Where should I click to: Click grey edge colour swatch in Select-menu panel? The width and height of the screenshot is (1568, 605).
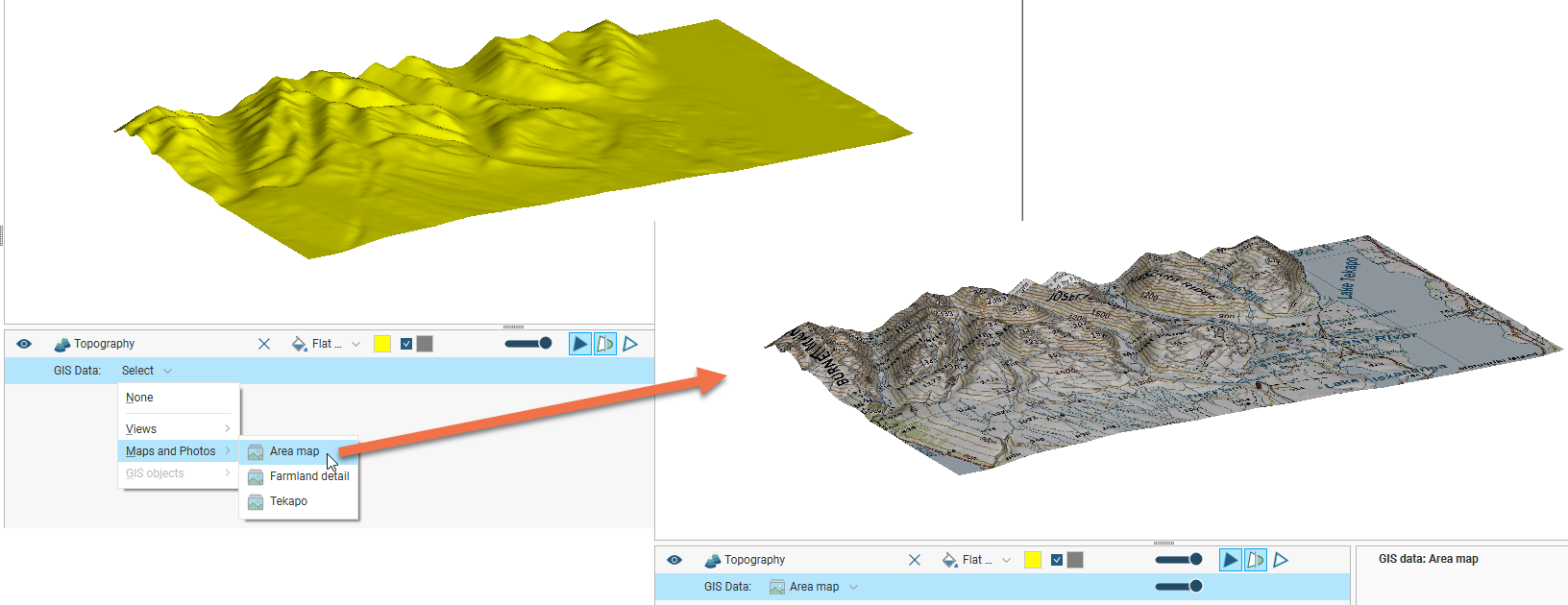click(425, 344)
